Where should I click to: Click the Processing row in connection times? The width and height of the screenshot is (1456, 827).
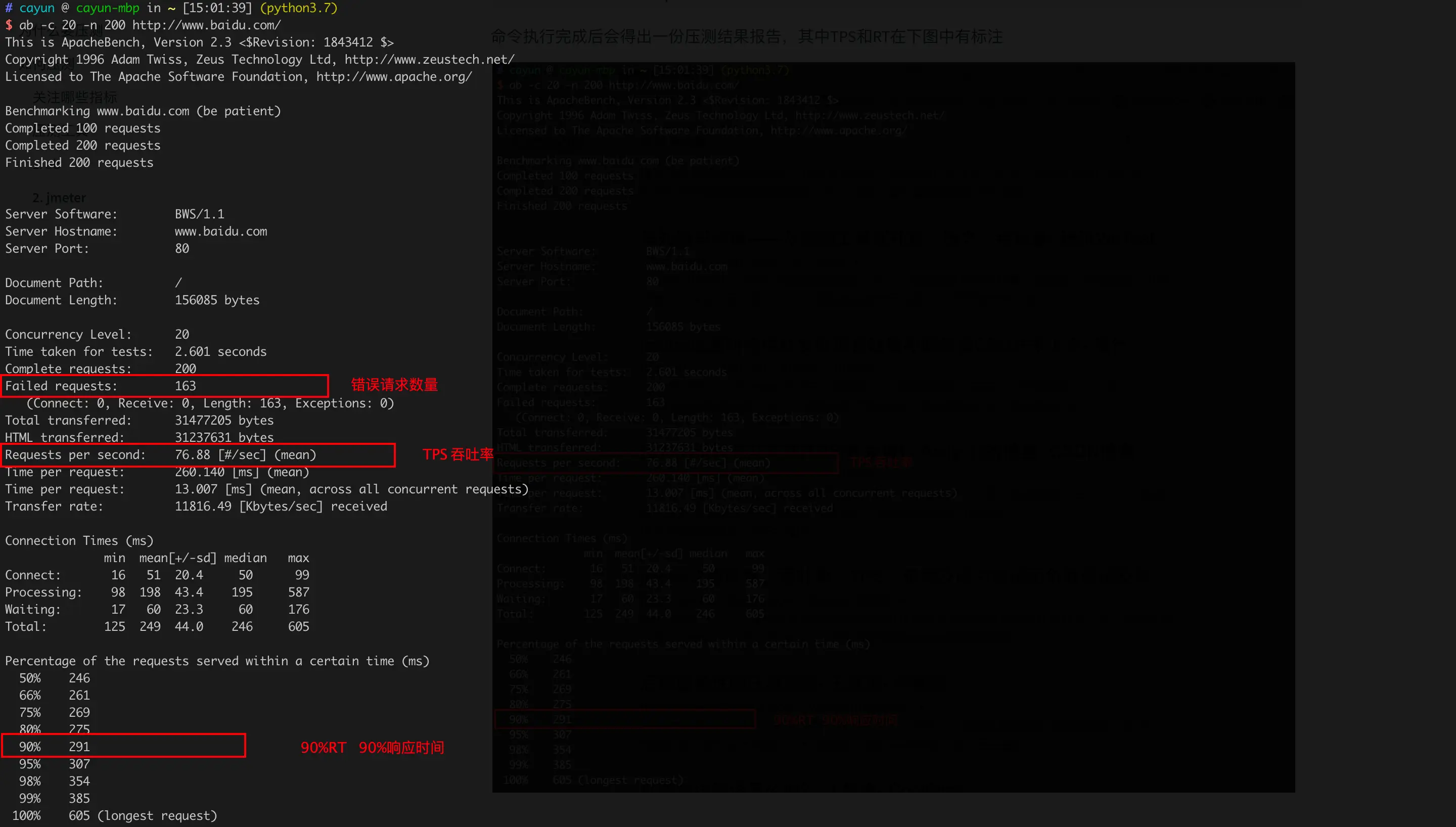[x=157, y=592]
